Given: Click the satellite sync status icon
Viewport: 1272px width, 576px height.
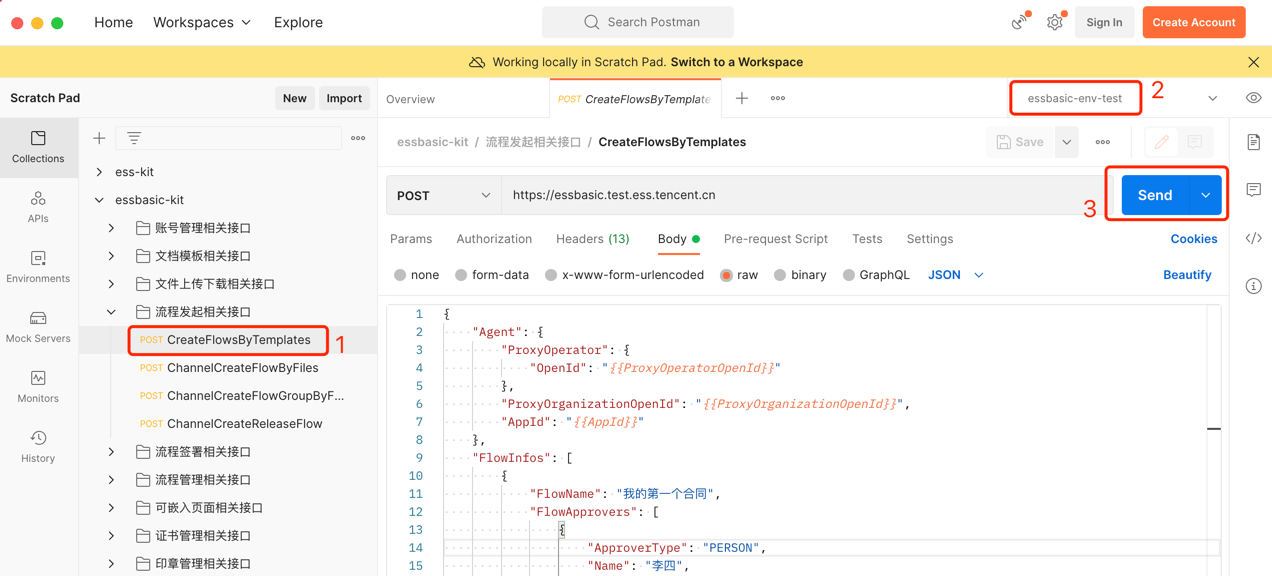Looking at the screenshot, I should click(1020, 22).
